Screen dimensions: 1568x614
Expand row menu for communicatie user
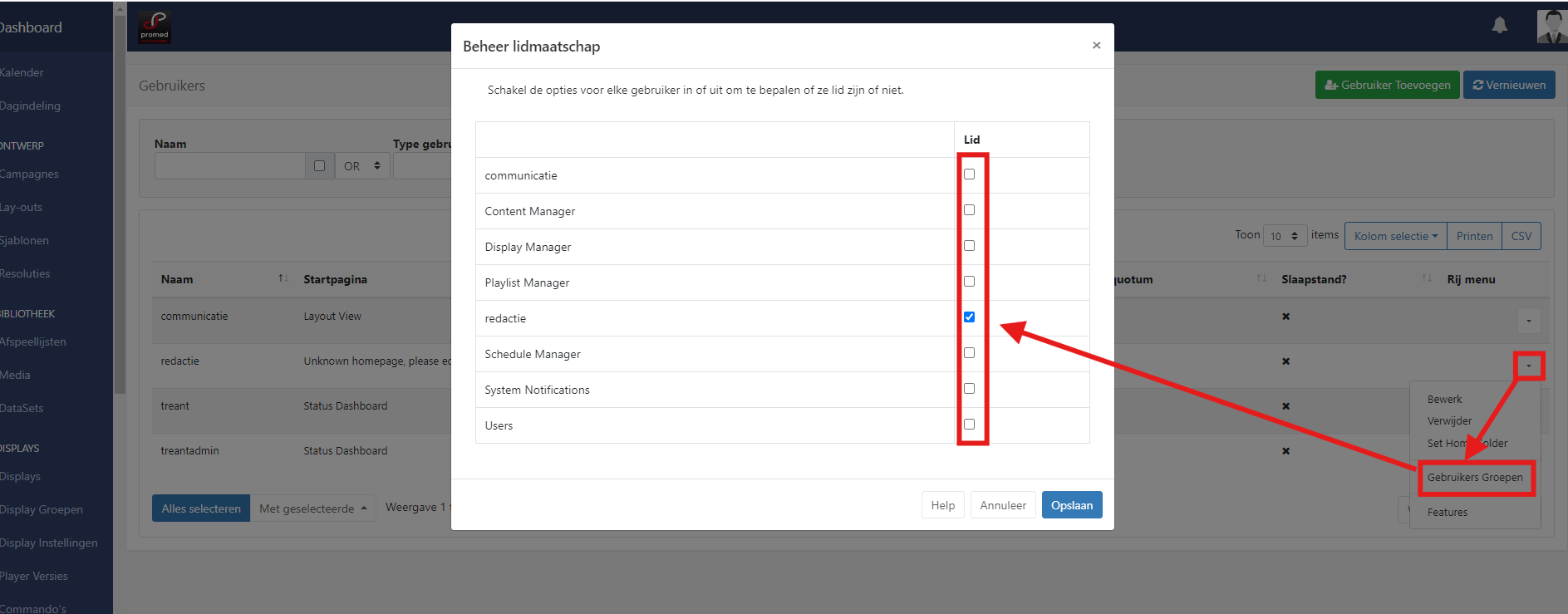point(1528,321)
